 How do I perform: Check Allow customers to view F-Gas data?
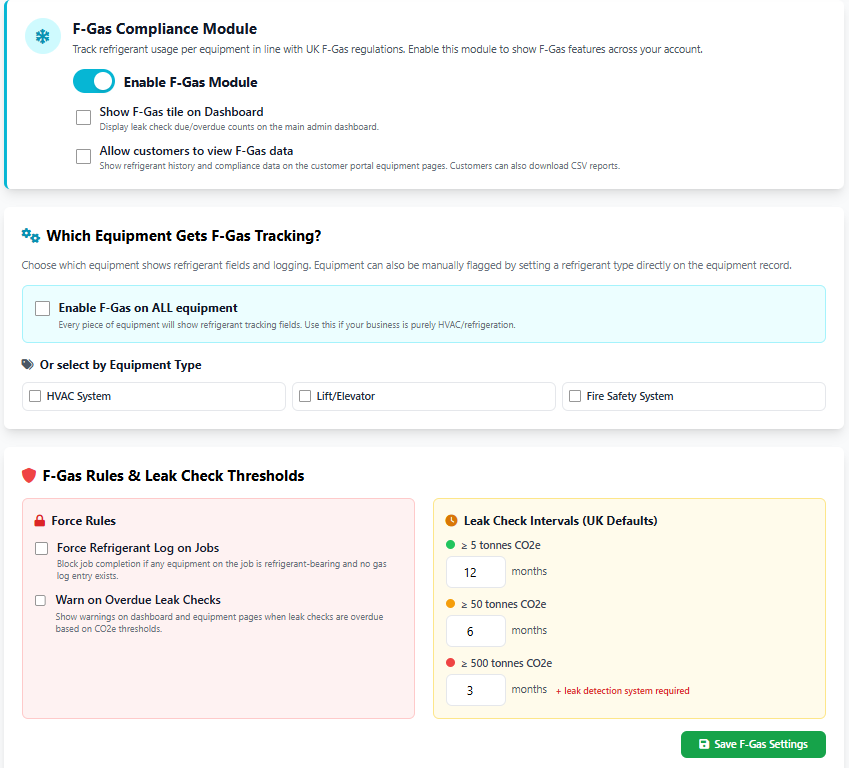[83, 157]
